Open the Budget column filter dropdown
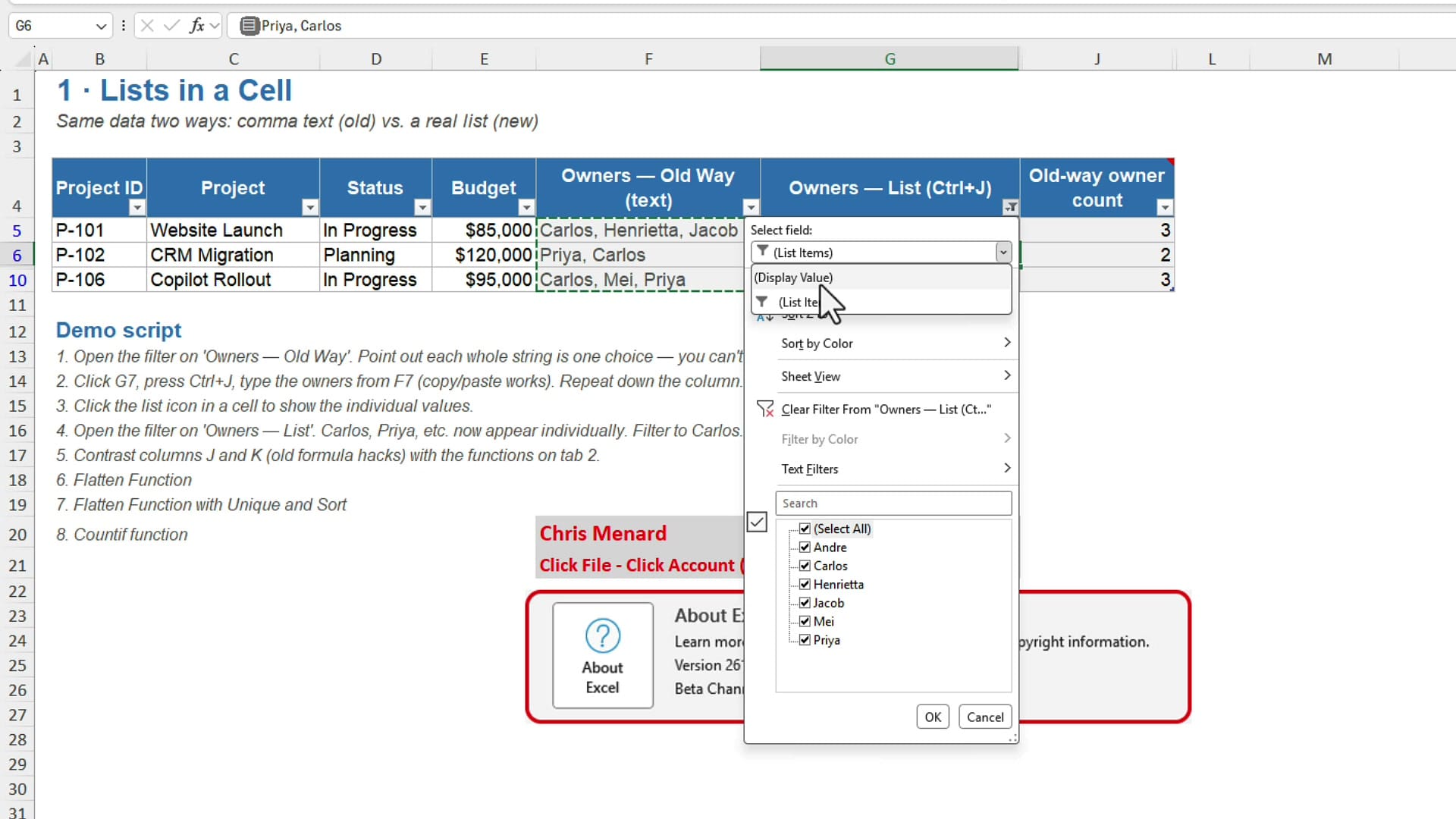This screenshot has width=1456, height=819. click(x=526, y=207)
